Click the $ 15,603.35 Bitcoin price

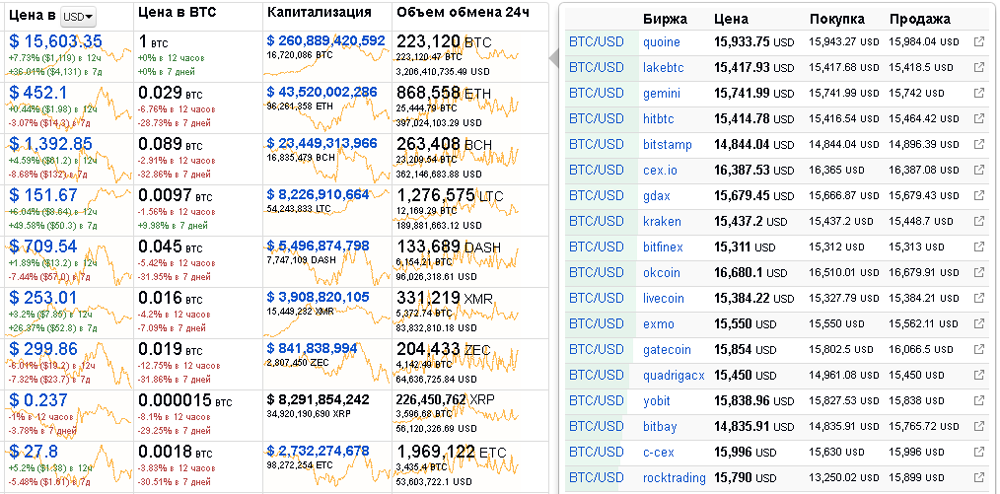click(x=56, y=41)
